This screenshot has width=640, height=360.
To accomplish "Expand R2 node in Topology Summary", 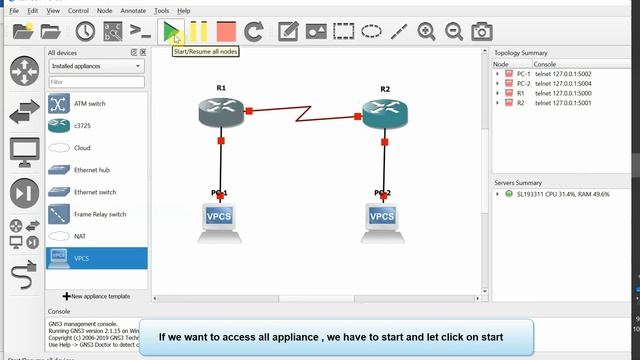I will point(497,103).
